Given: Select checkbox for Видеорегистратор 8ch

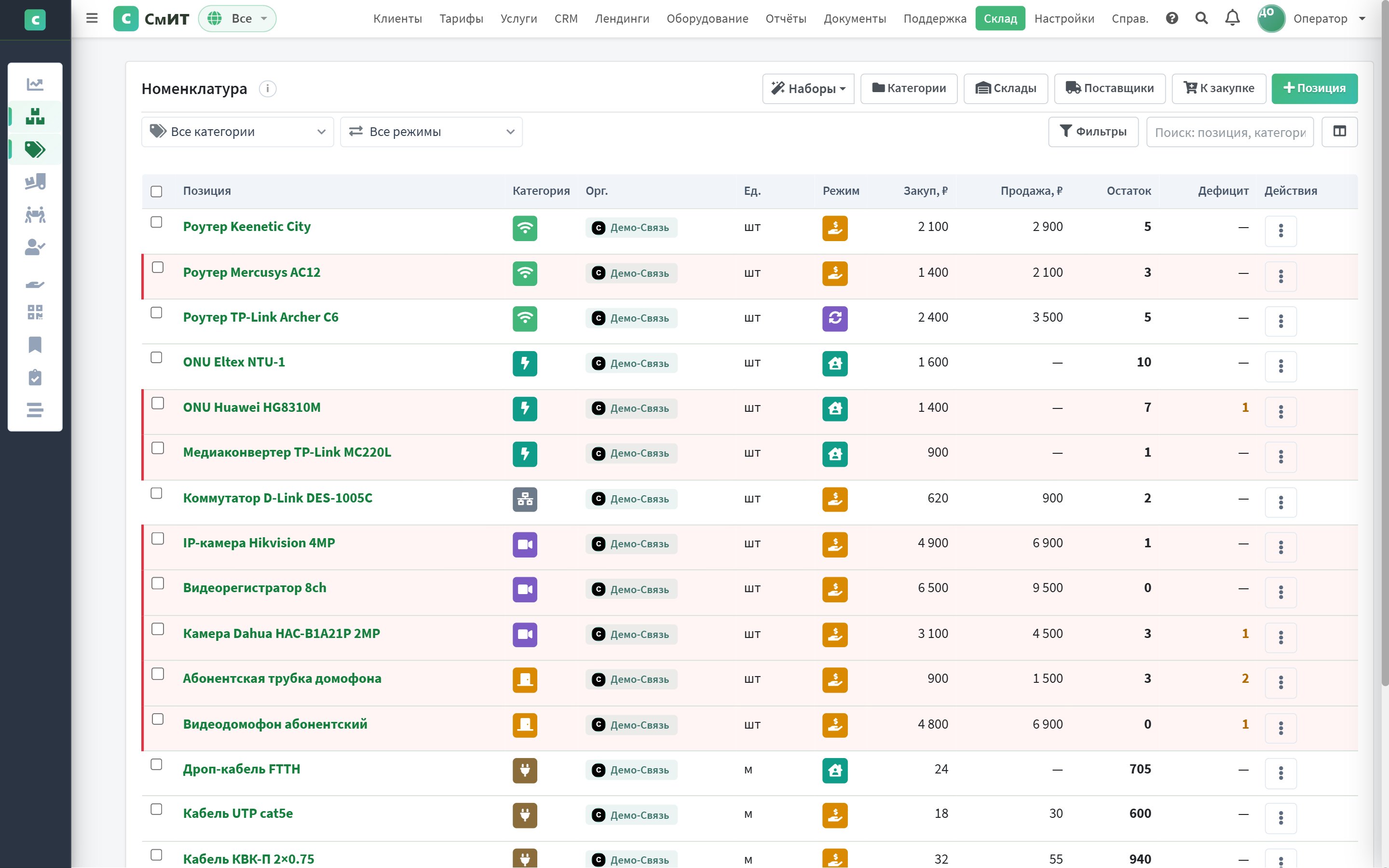Looking at the screenshot, I should [158, 584].
